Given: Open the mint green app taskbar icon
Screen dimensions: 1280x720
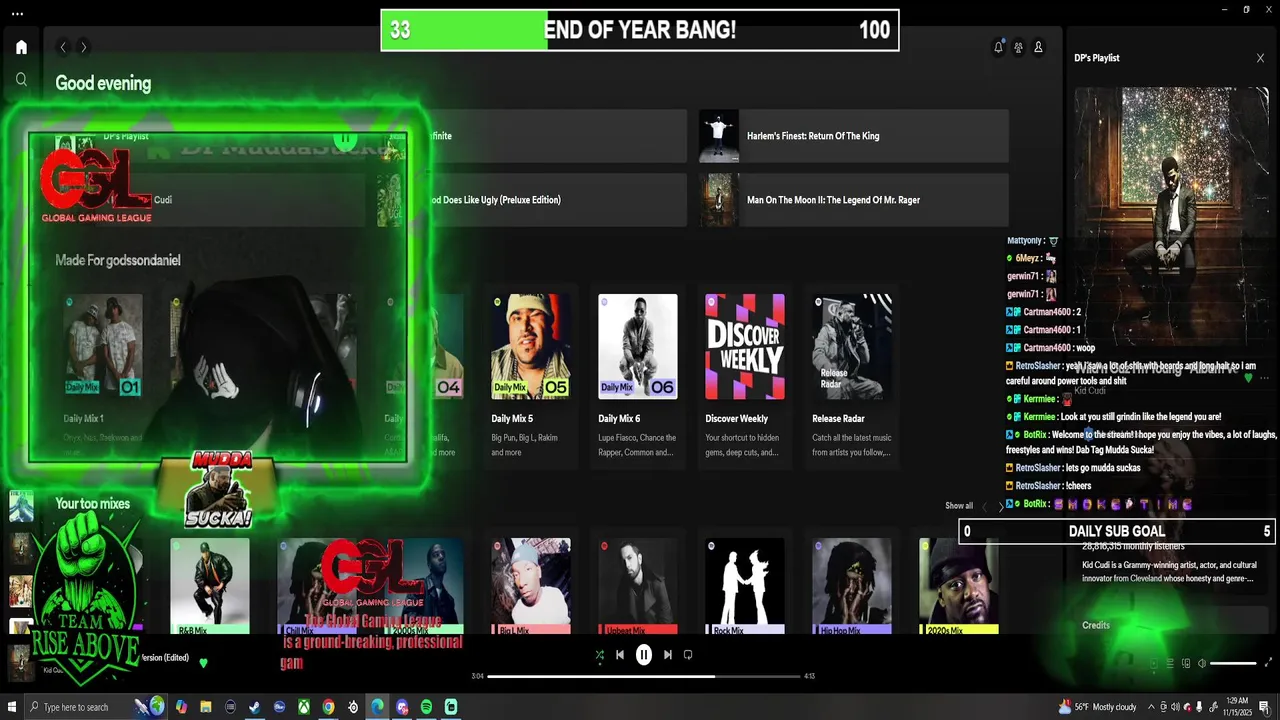Looking at the screenshot, I should (x=451, y=707).
